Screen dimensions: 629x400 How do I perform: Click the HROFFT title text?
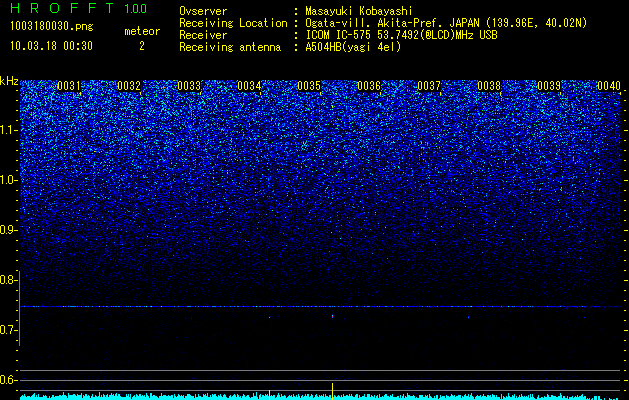62,8
